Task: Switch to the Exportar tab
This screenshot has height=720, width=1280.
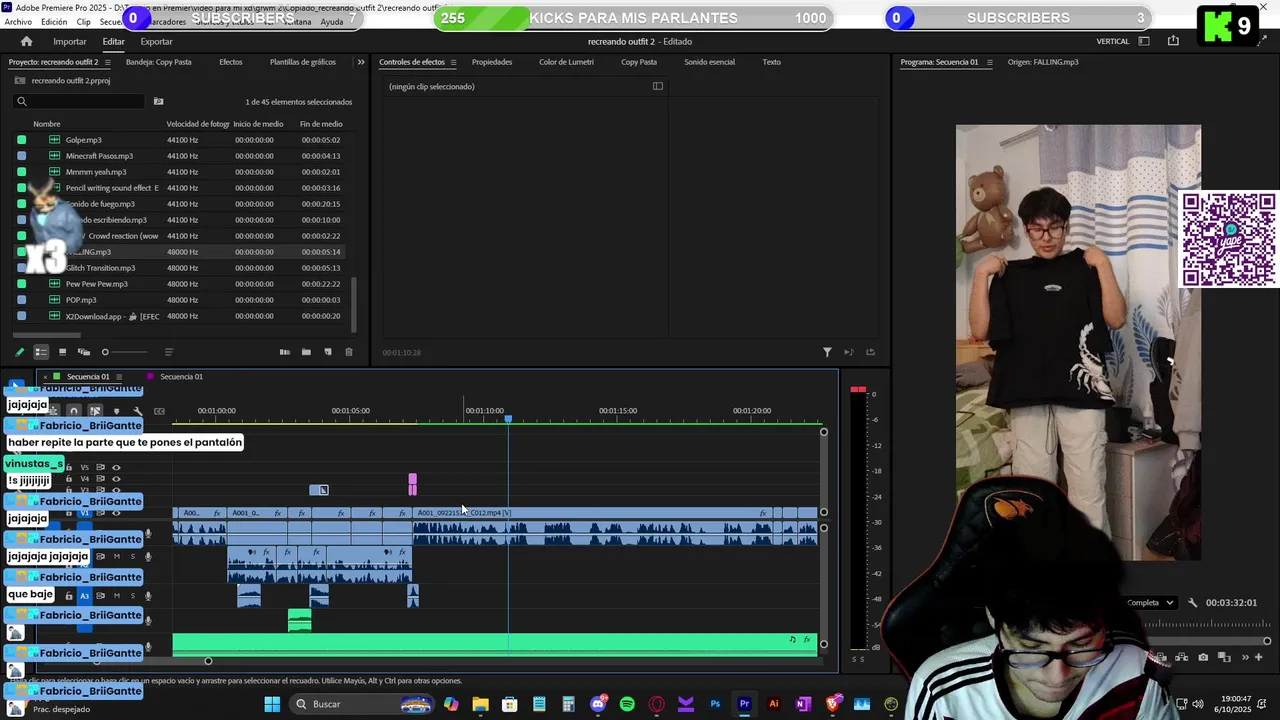Action: coord(156,41)
